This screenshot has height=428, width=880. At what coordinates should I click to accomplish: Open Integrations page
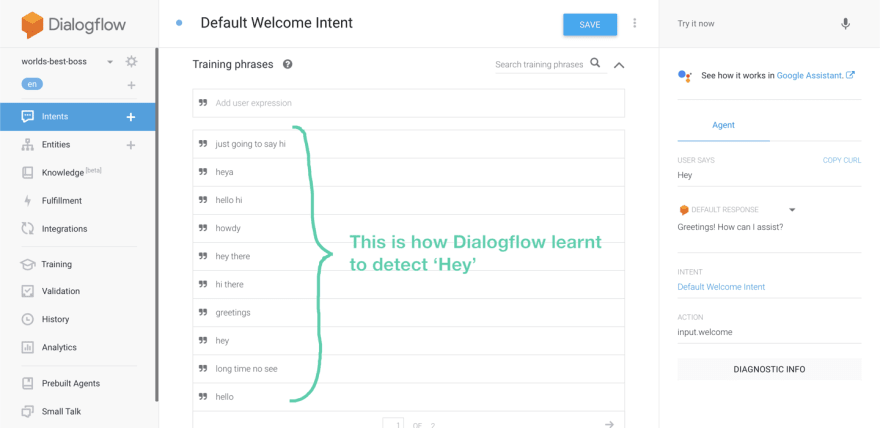click(65, 229)
